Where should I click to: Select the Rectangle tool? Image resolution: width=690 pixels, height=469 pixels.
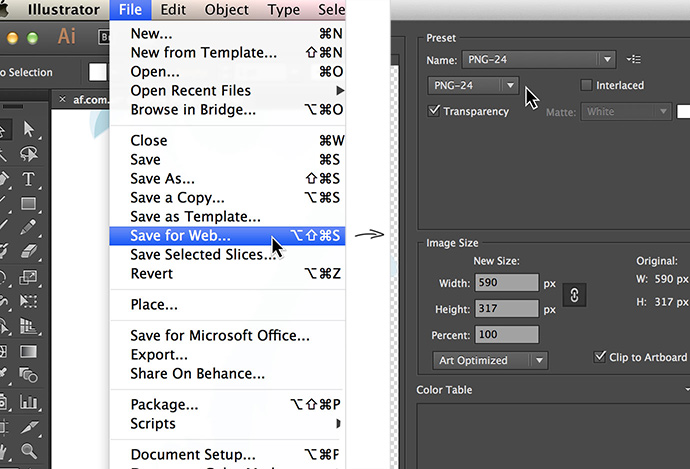[29, 203]
